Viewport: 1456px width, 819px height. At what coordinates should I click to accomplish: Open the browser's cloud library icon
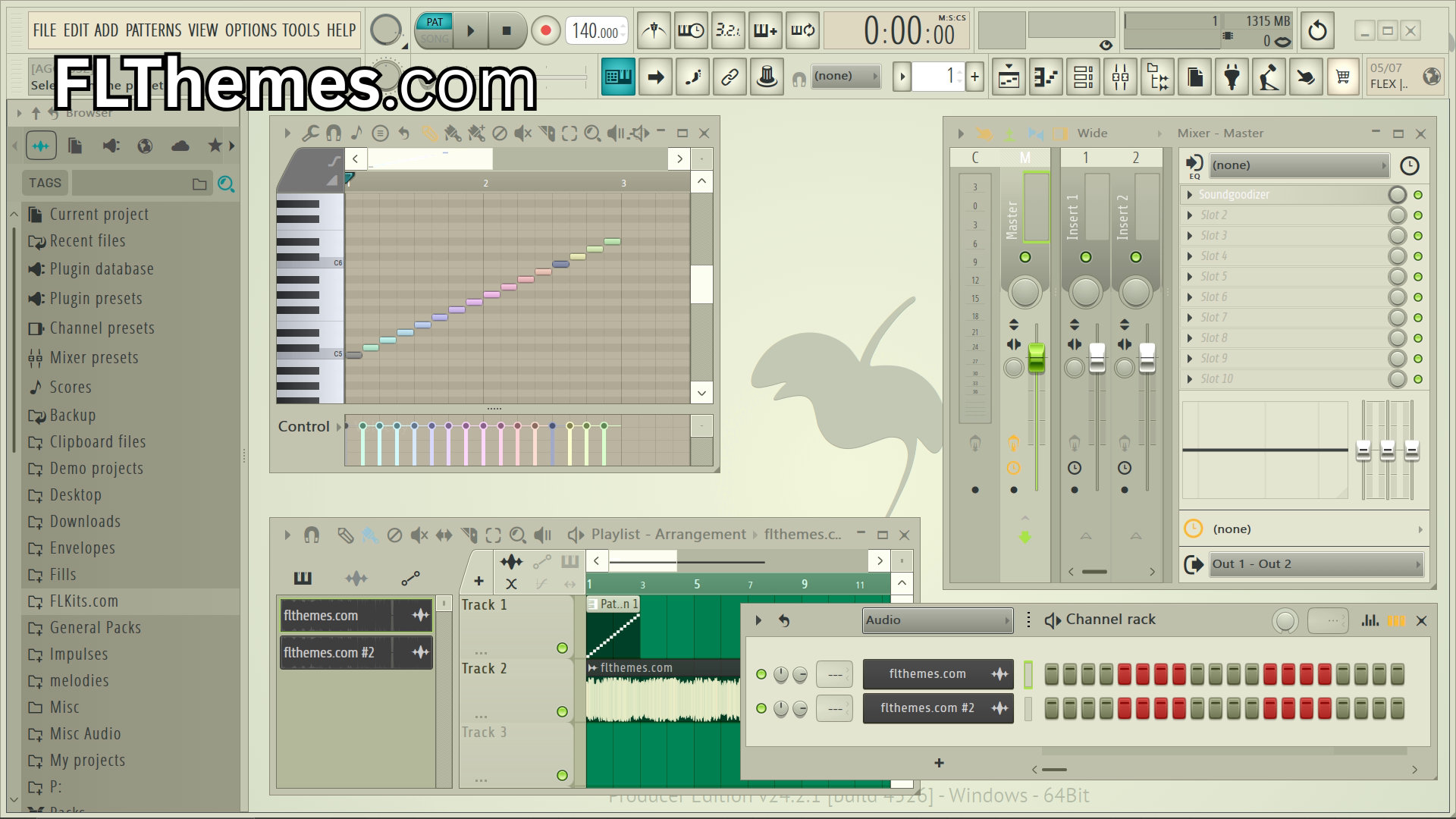coord(180,146)
